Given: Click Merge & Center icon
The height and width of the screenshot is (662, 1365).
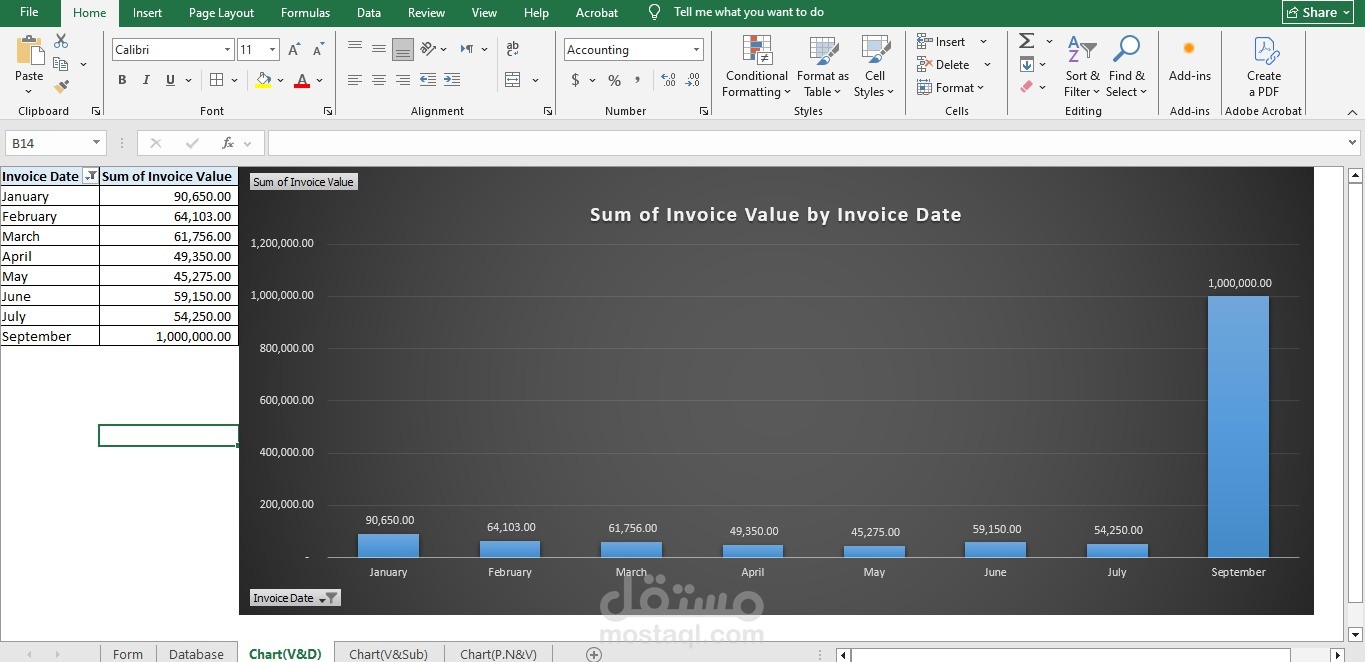Looking at the screenshot, I should coord(513,80).
